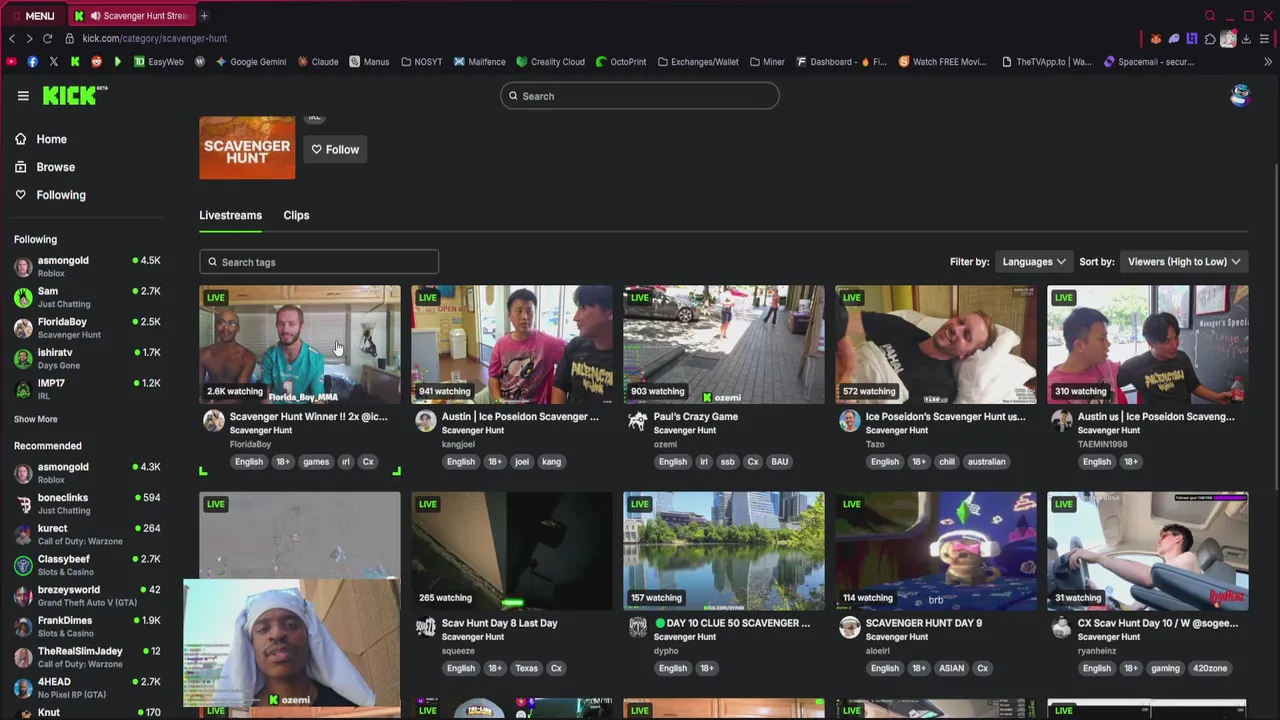Open Sam channel in Following list
Viewport: 1280px width, 720px height.
click(87, 297)
